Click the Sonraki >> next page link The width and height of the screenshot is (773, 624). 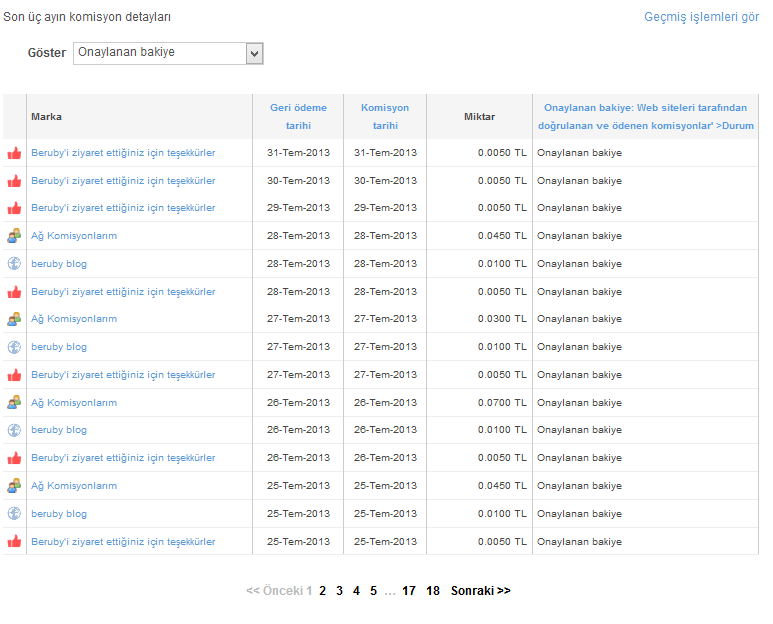(481, 590)
